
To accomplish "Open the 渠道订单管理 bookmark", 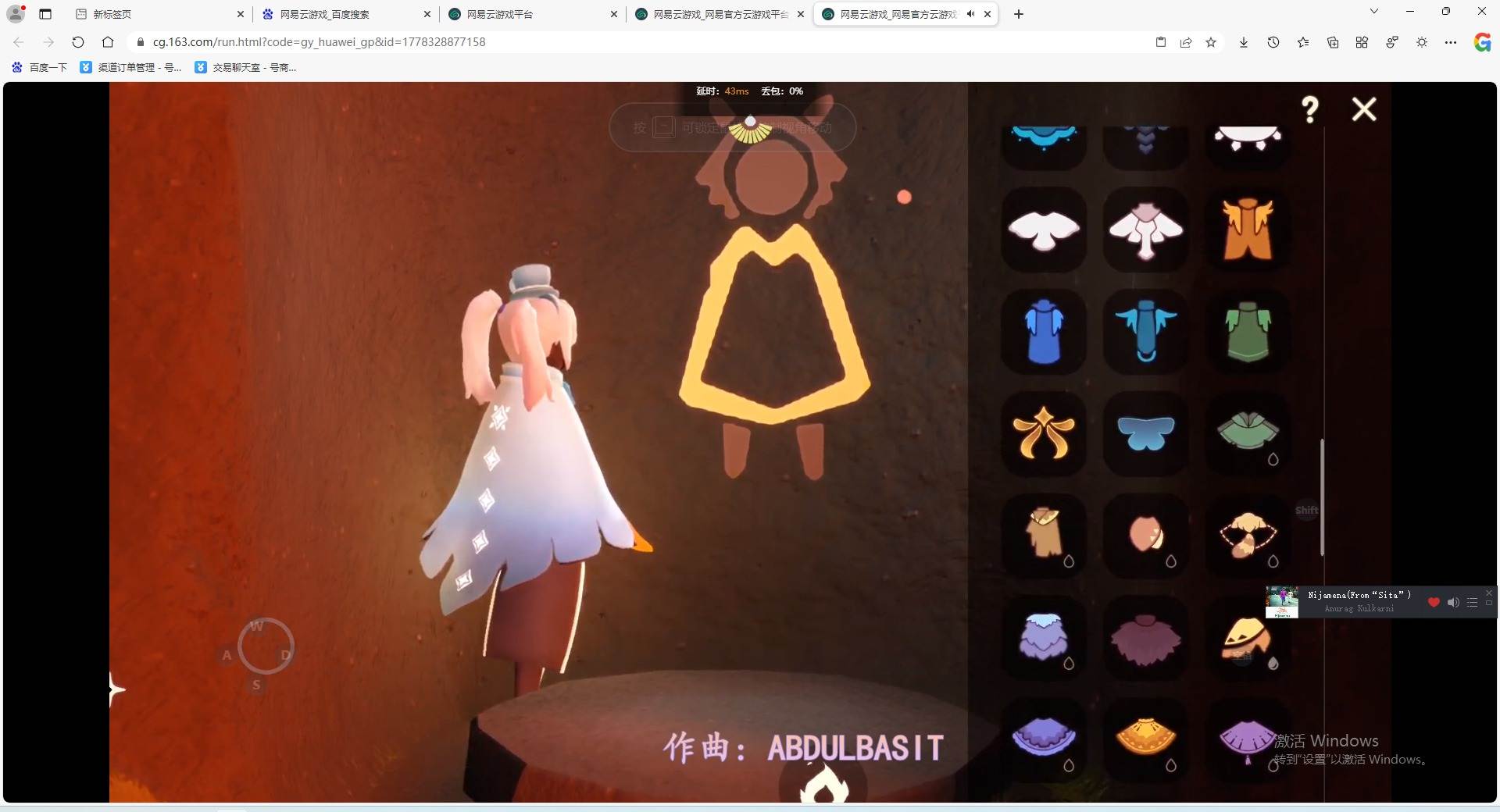I will [130, 68].
